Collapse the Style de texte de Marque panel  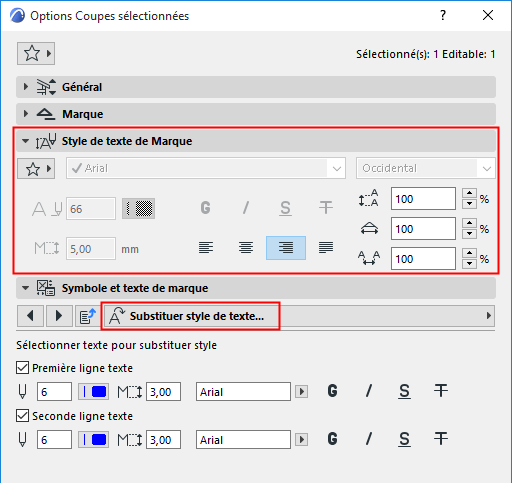pos(256,141)
